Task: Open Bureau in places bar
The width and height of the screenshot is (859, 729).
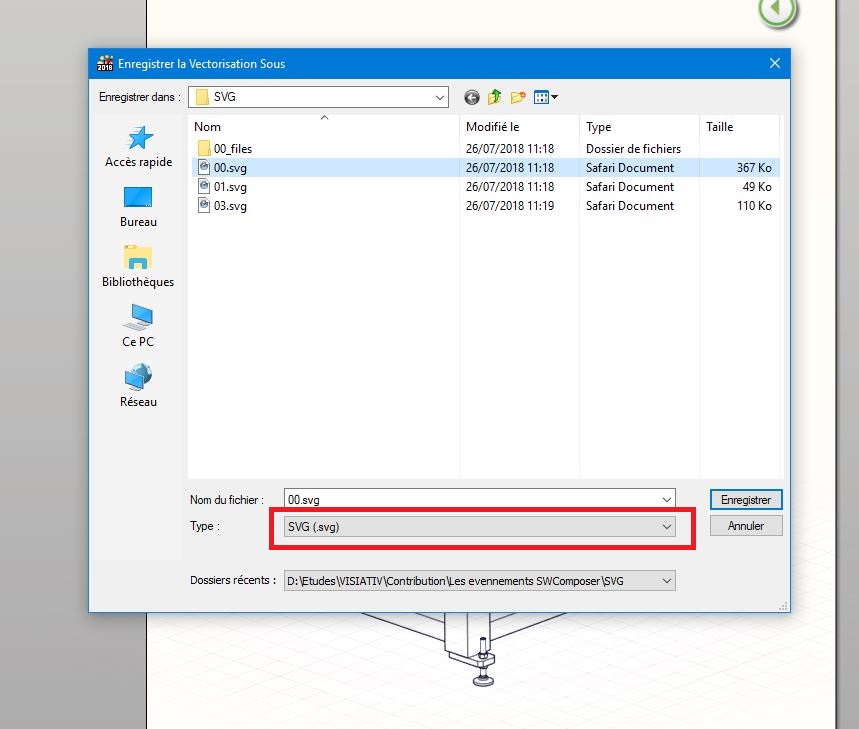Action: [139, 207]
